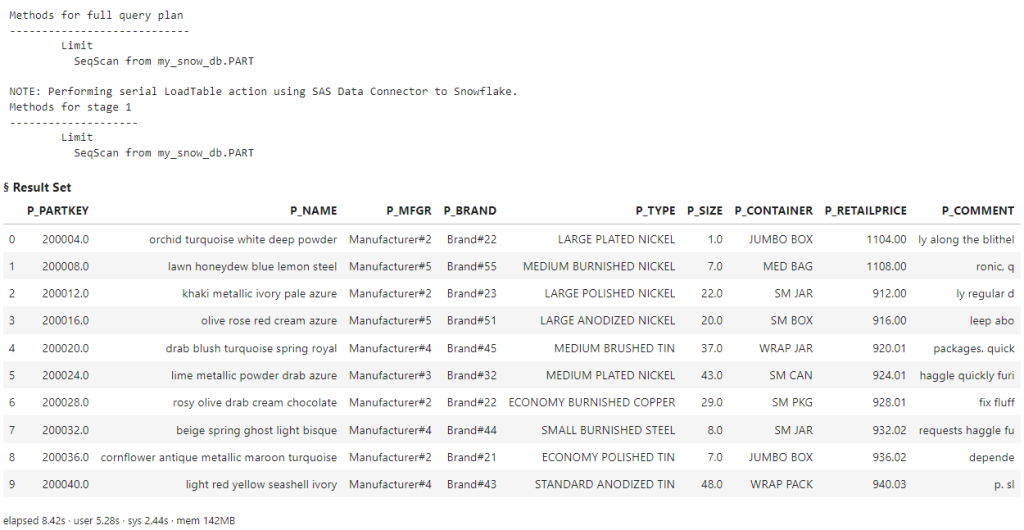Select the P_RETAILPRICE column header
Screen dimensions: 1024x530
point(865,211)
